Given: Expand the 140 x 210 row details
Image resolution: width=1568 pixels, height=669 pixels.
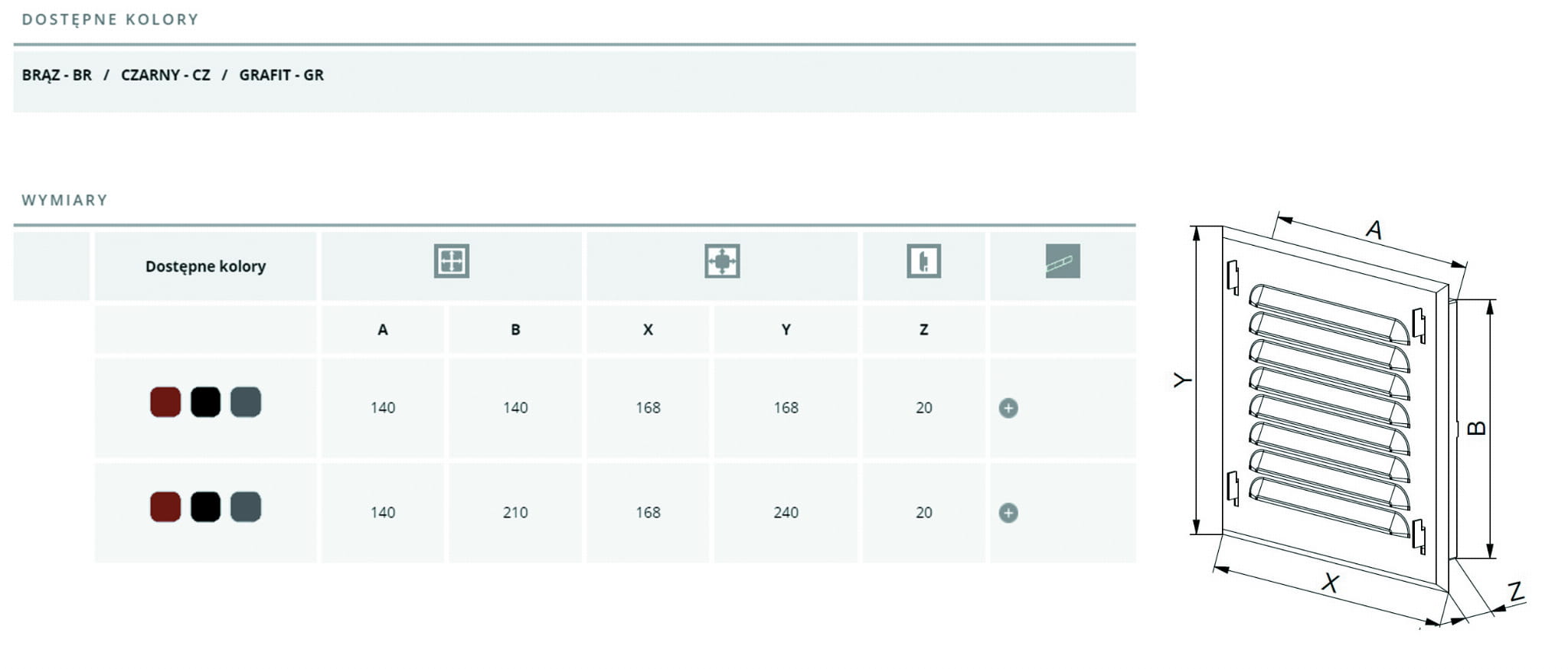Looking at the screenshot, I should 1008,513.
